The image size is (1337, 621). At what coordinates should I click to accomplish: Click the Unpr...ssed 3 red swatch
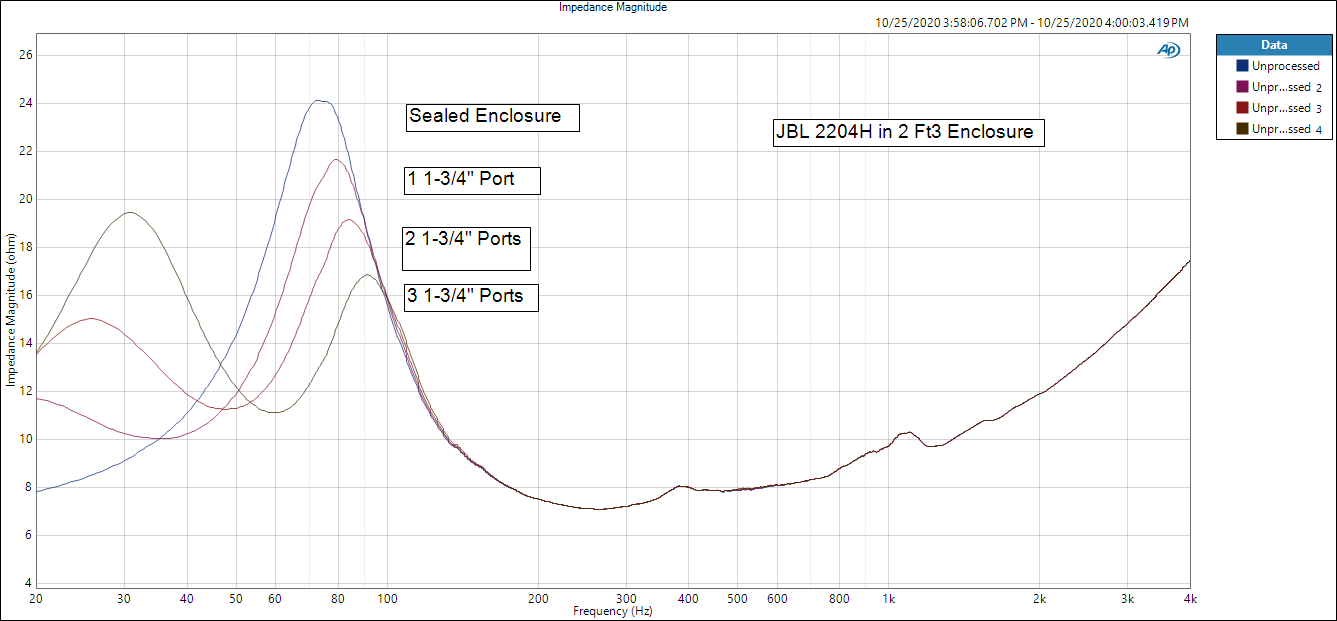(x=1242, y=108)
